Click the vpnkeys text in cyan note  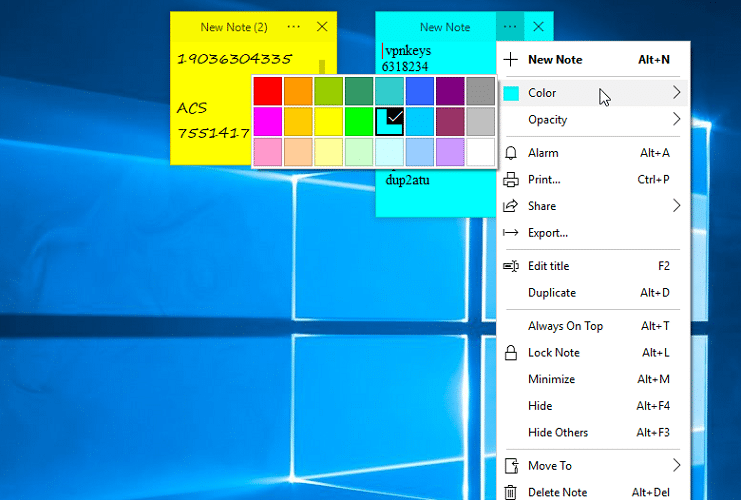pos(408,51)
